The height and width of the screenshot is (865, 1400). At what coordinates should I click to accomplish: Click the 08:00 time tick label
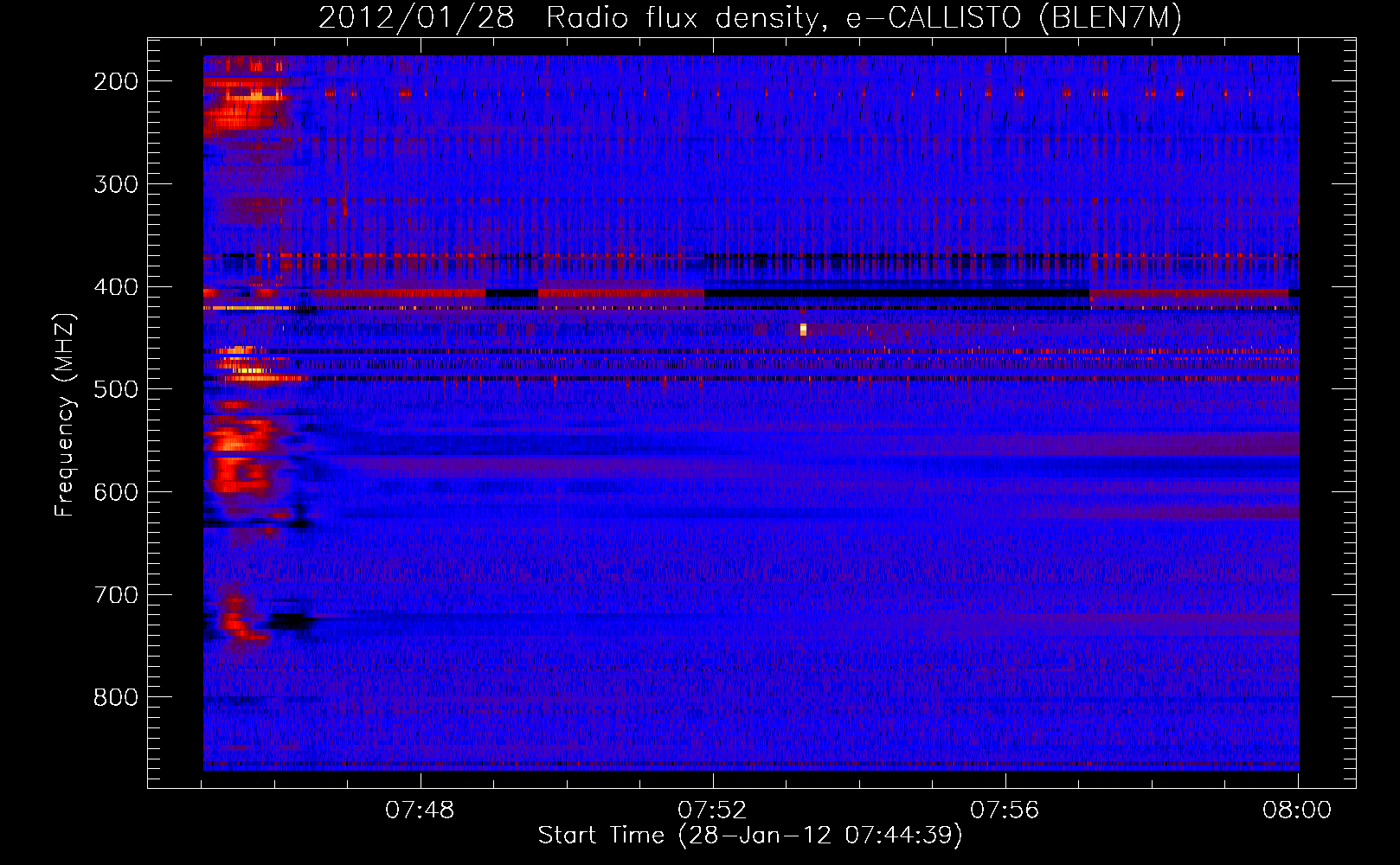pyautogui.click(x=1297, y=811)
